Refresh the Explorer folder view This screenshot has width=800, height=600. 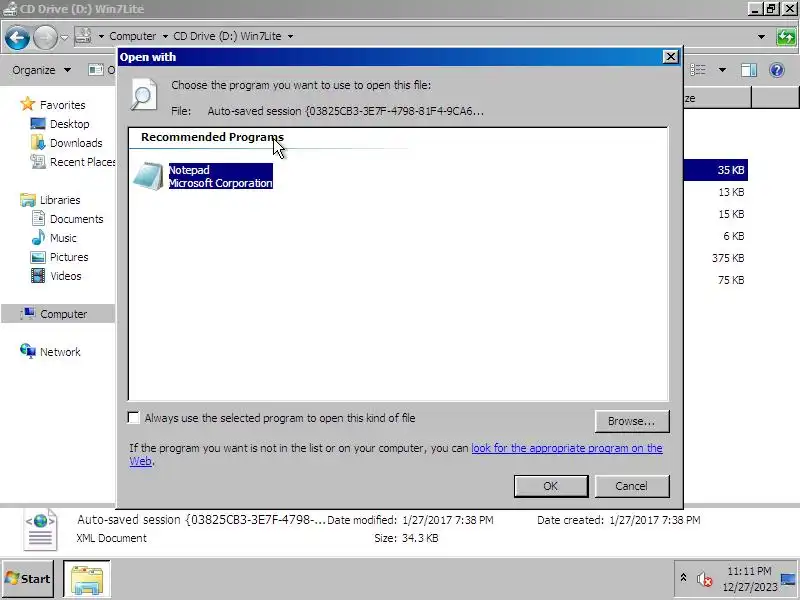(x=786, y=37)
